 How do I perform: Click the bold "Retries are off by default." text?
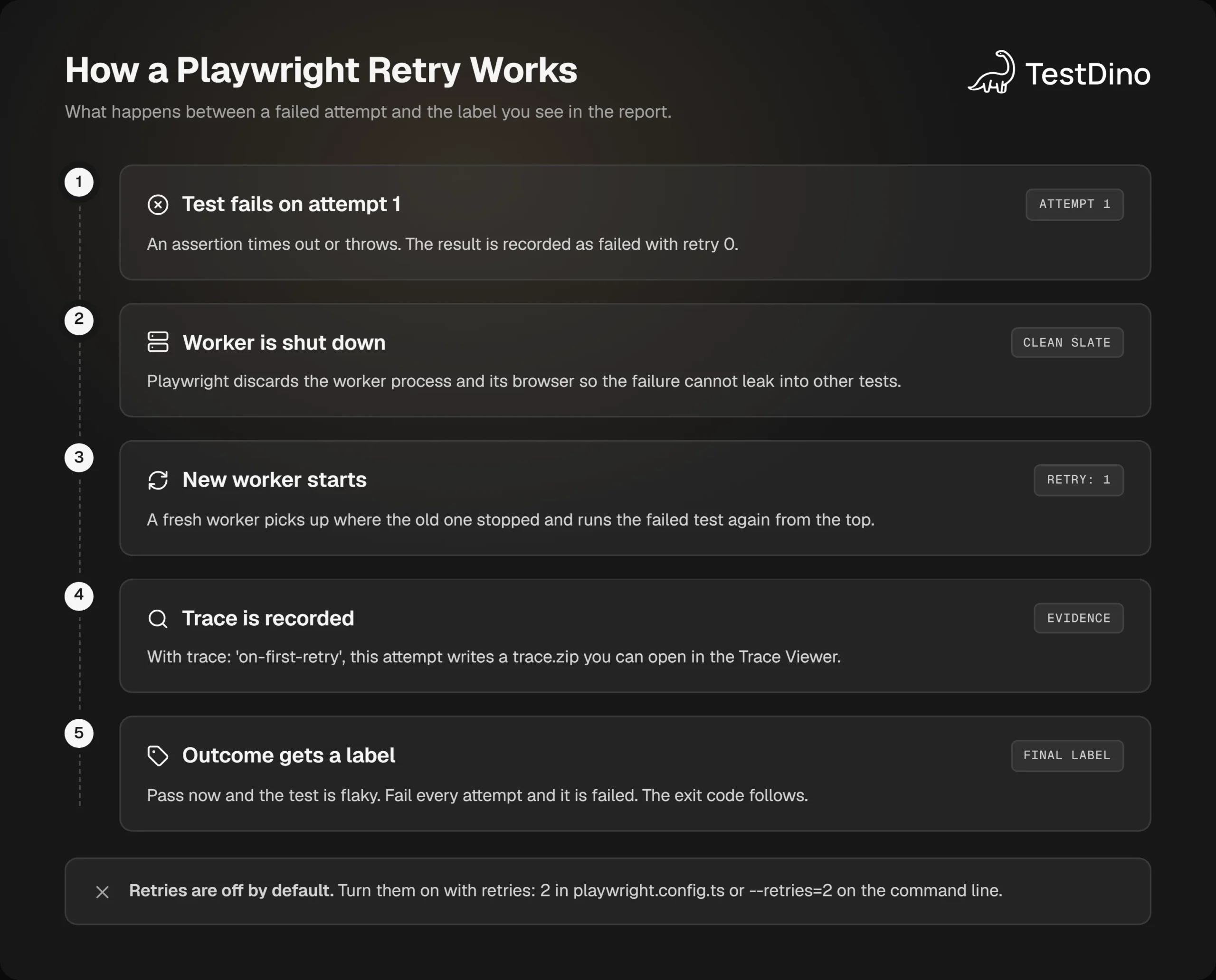pos(232,890)
